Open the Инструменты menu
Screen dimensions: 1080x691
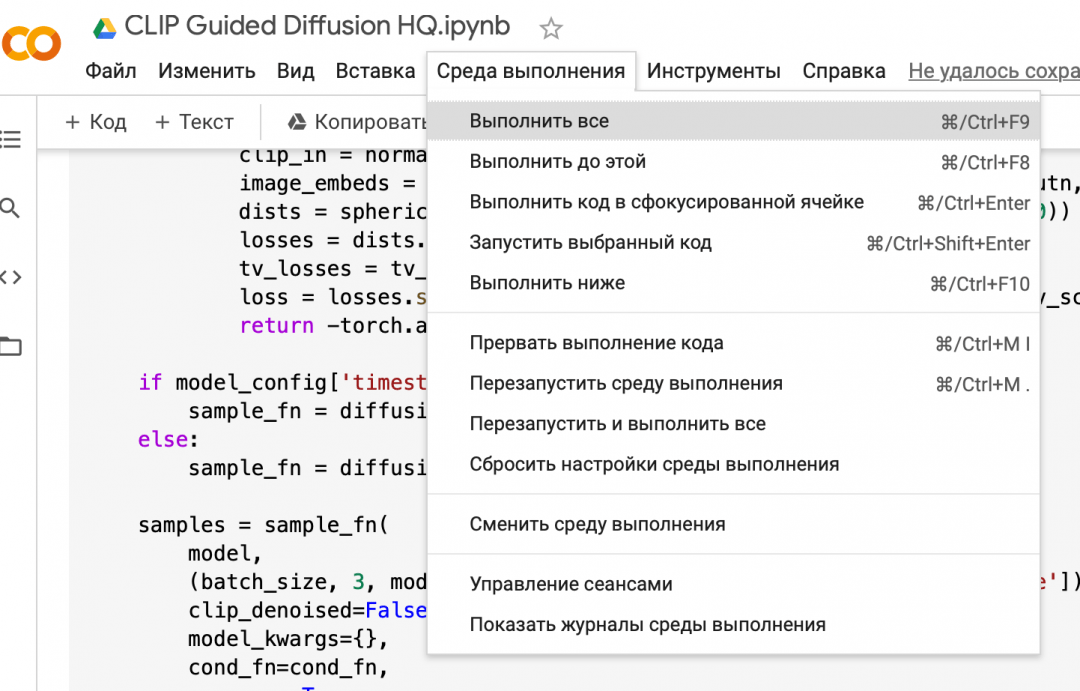(713, 71)
